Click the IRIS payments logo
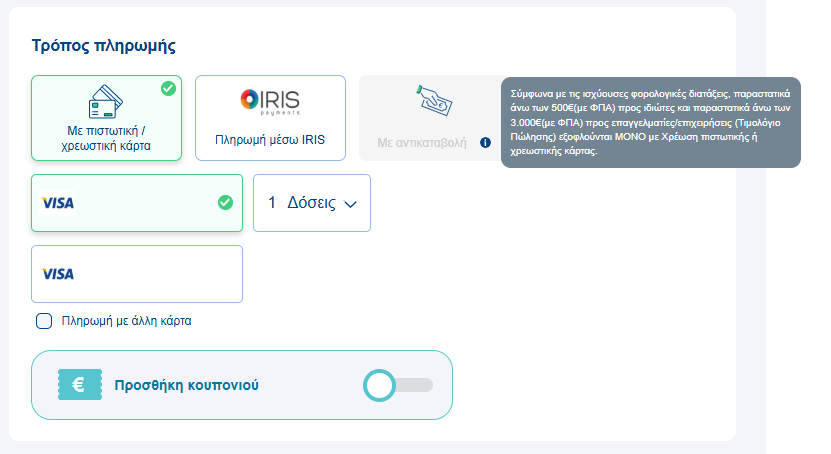Image resolution: width=831 pixels, height=454 pixels. pyautogui.click(x=270, y=102)
